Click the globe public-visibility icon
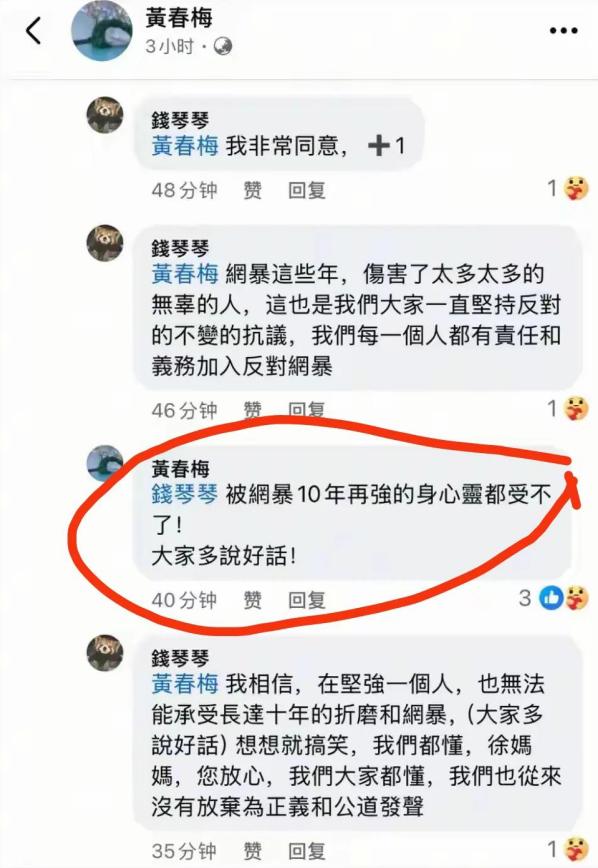Image resolution: width=598 pixels, height=868 pixels. point(223,46)
